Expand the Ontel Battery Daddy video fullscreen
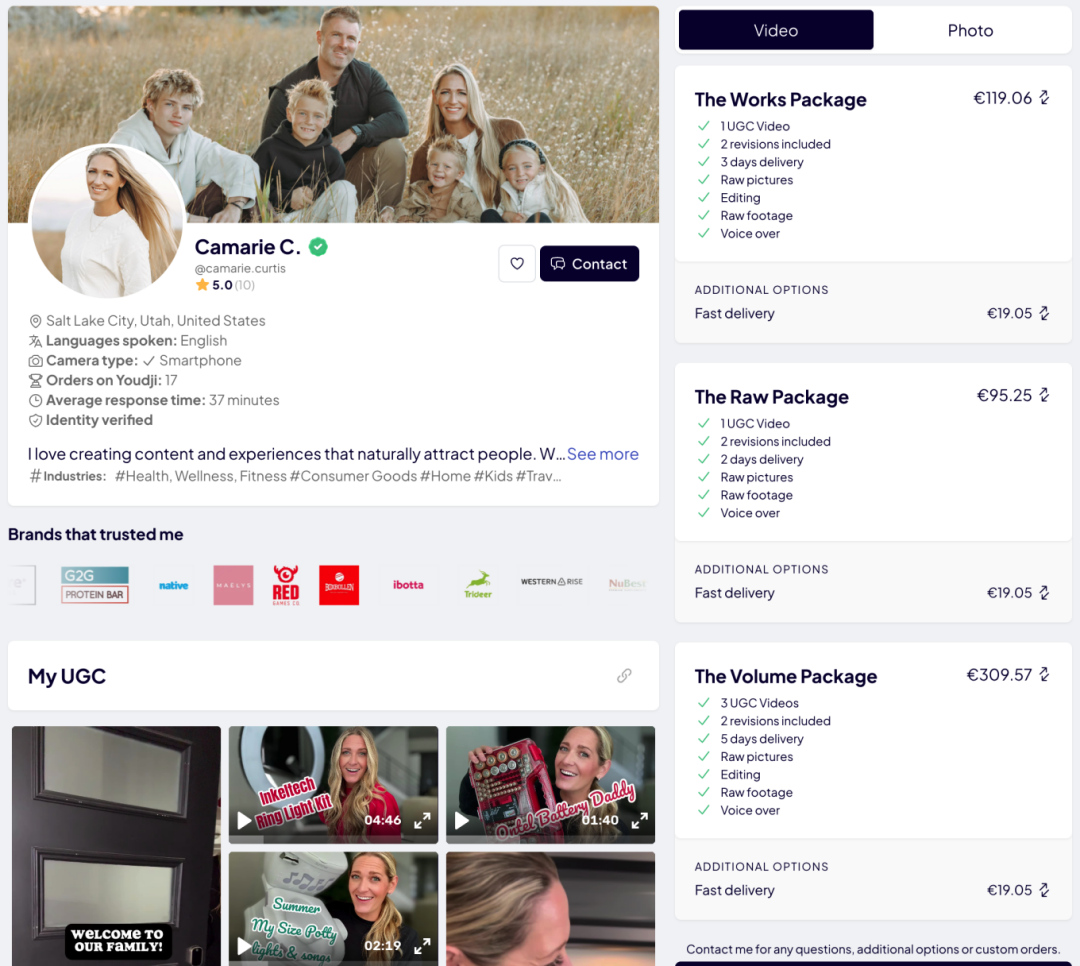The width and height of the screenshot is (1080, 966). click(639, 820)
